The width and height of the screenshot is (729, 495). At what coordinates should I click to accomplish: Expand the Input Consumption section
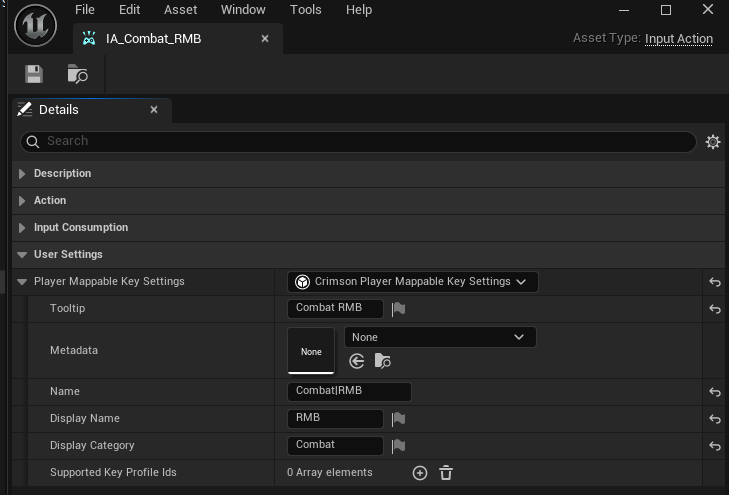tap(21, 228)
